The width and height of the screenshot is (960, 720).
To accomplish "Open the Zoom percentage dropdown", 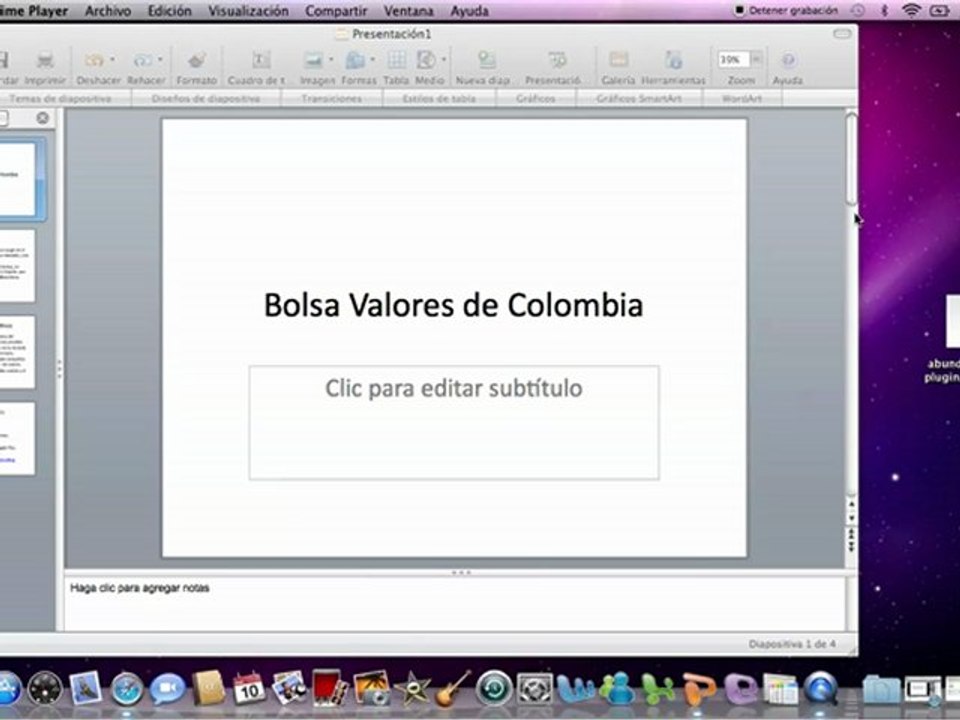I will 757,59.
